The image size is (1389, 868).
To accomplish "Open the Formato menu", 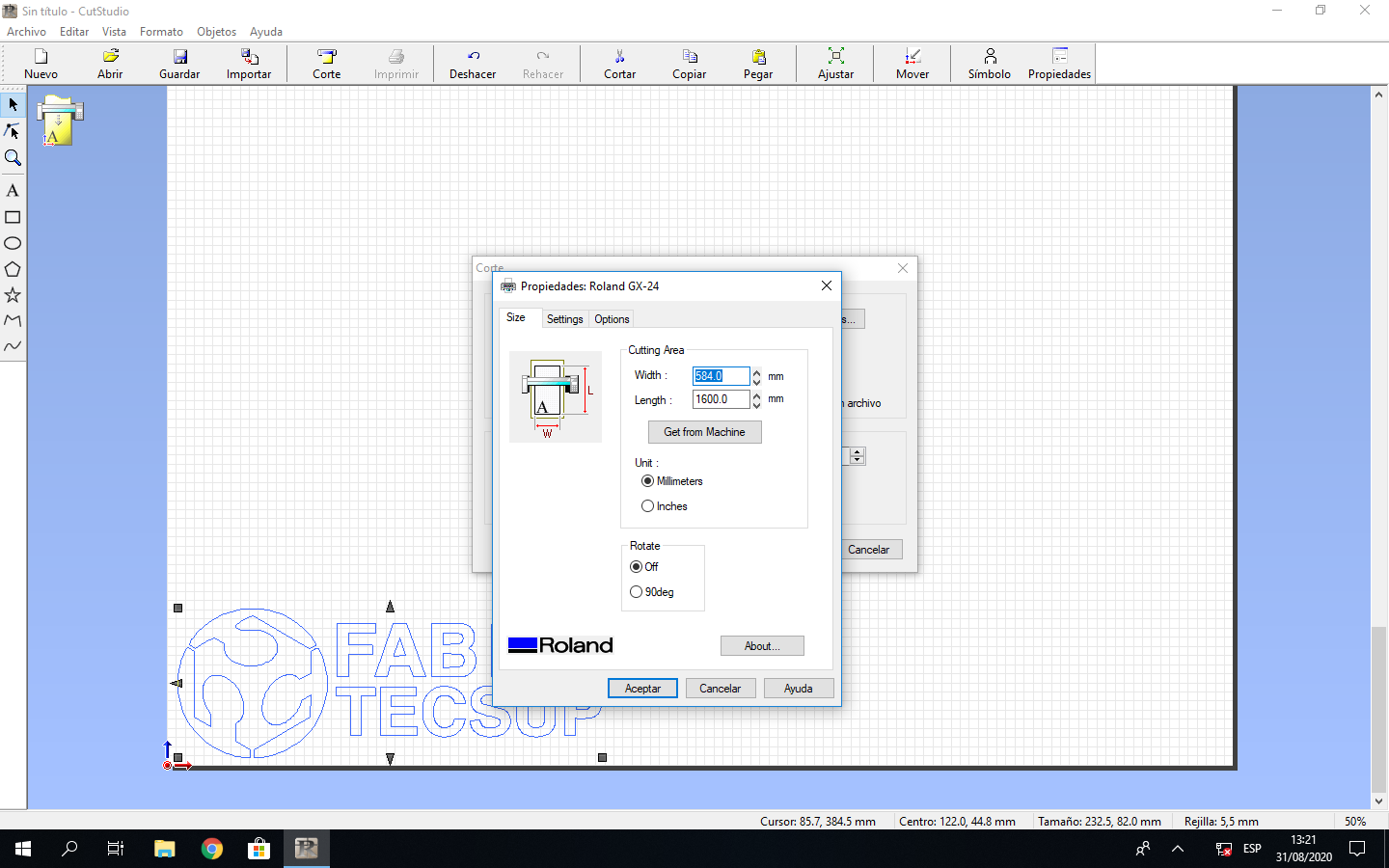I will pyautogui.click(x=161, y=32).
